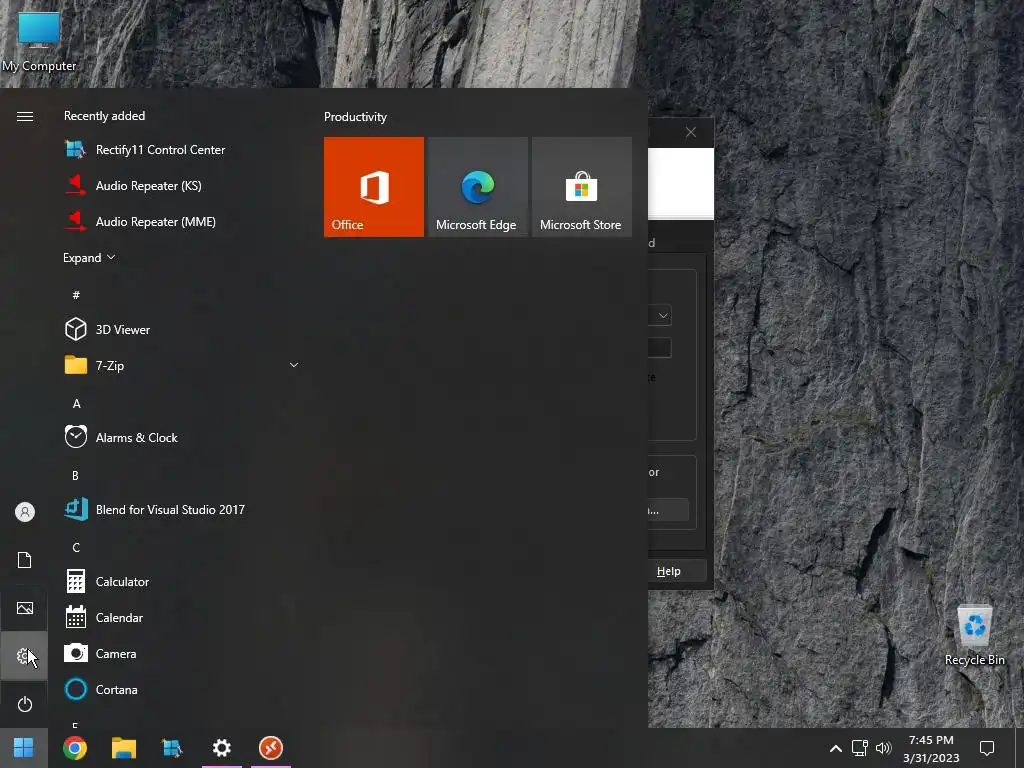Viewport: 1024px width, 768px height.
Task: Click the # letter group header
Action: point(76,295)
